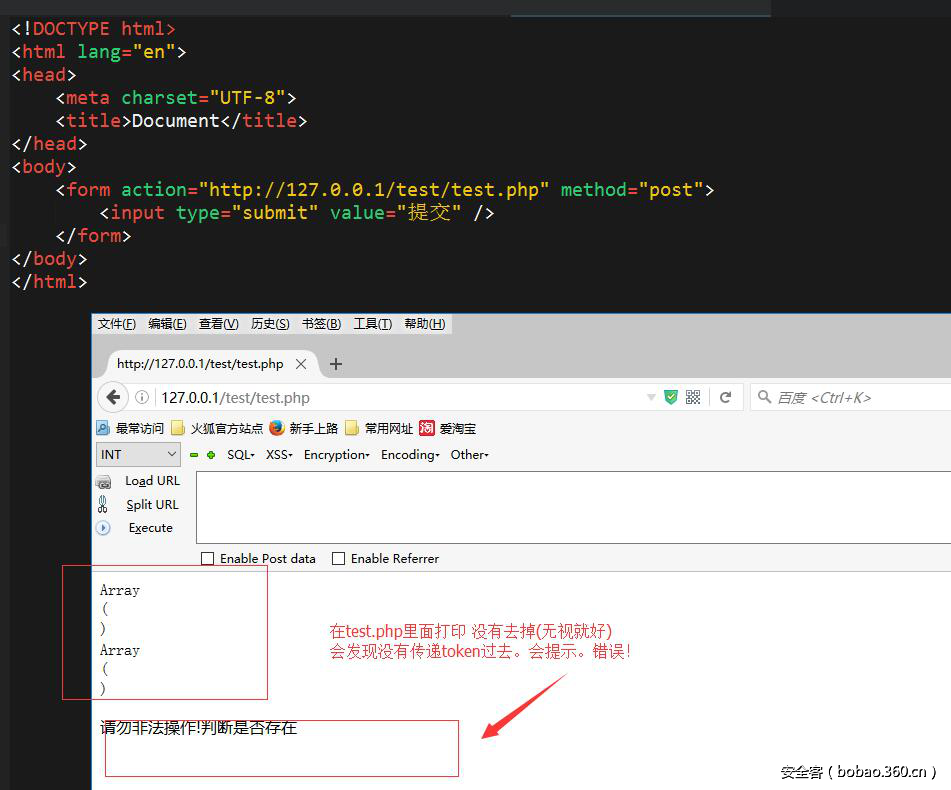Expand the Encryption dropdown menu

pyautogui.click(x=337, y=455)
